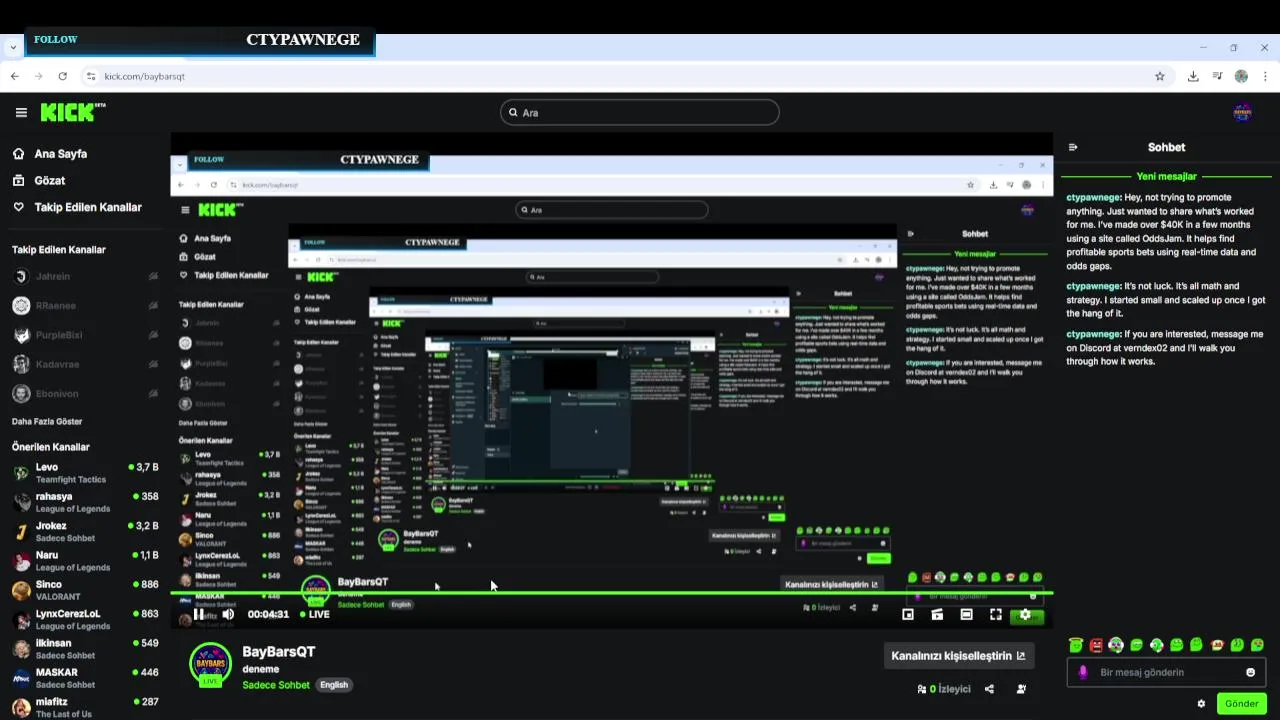The width and height of the screenshot is (1280, 720).
Task: Collapse the Sohbet chat panel
Action: [x=1073, y=147]
